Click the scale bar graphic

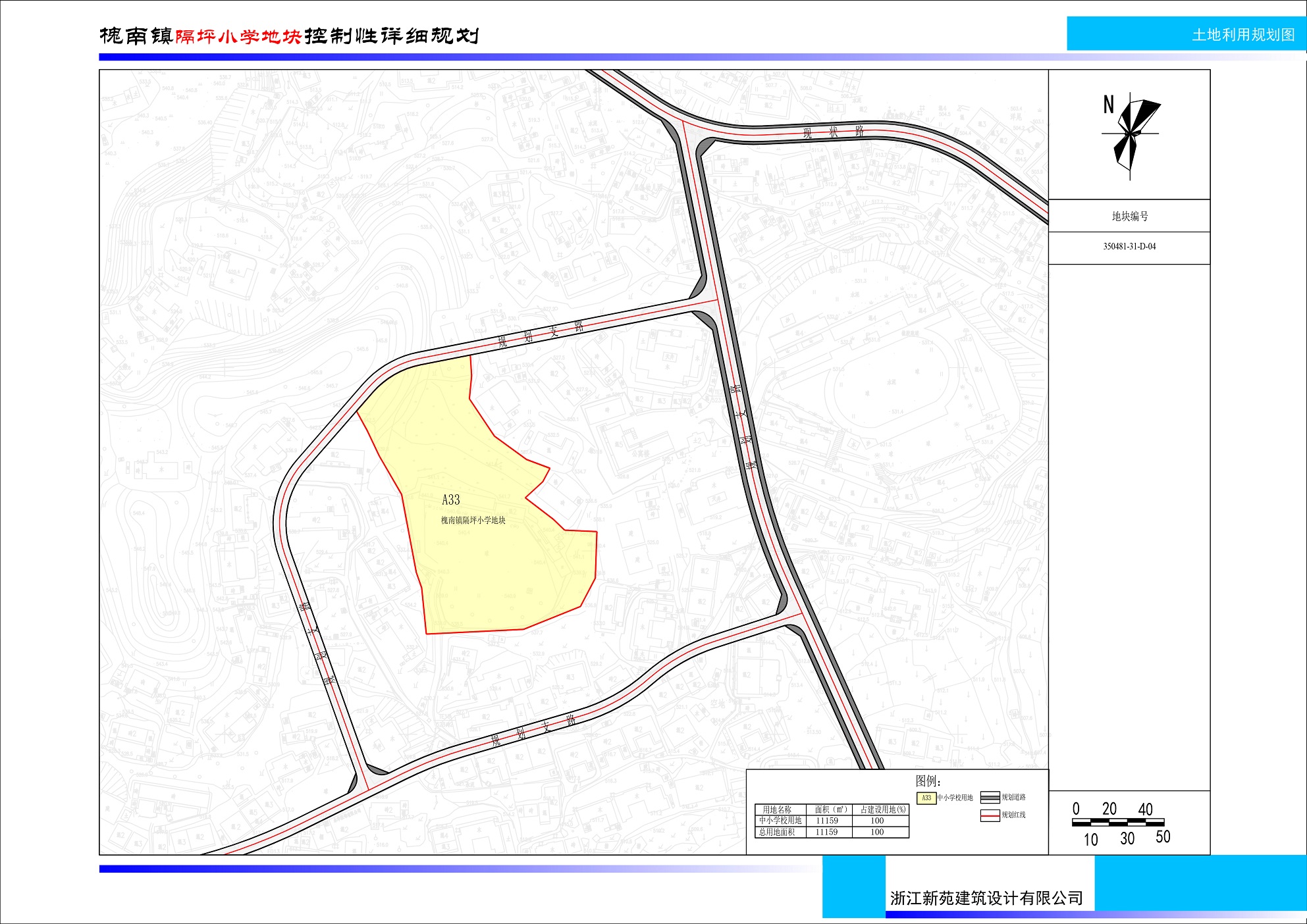pyautogui.click(x=1117, y=823)
